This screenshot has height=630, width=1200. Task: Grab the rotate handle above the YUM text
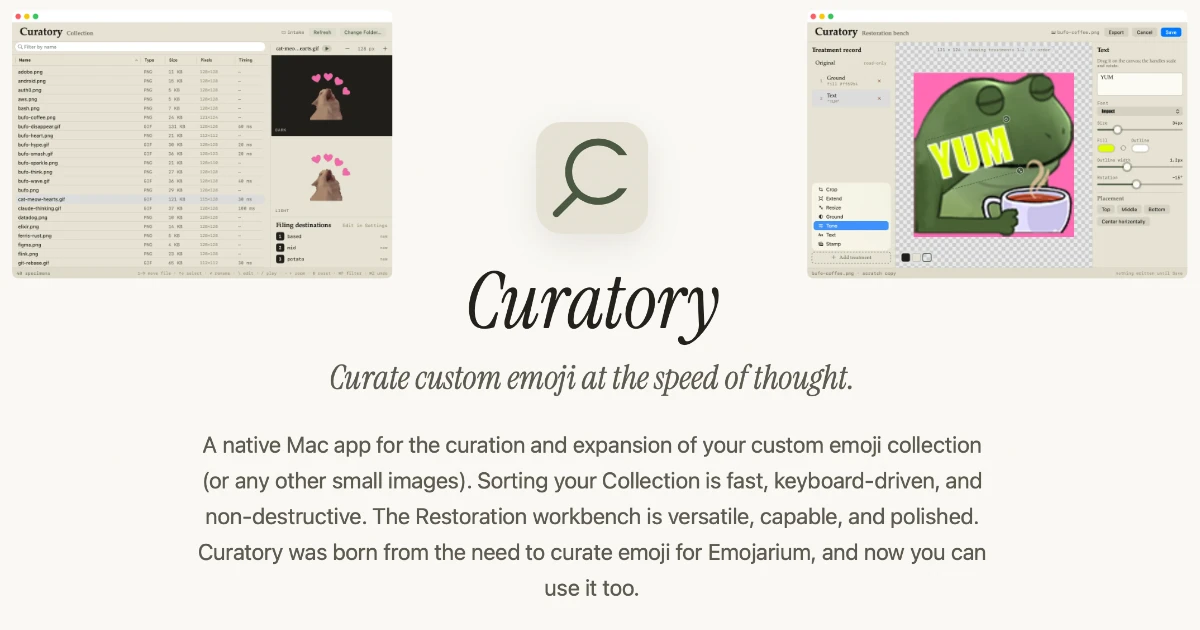click(1006, 119)
